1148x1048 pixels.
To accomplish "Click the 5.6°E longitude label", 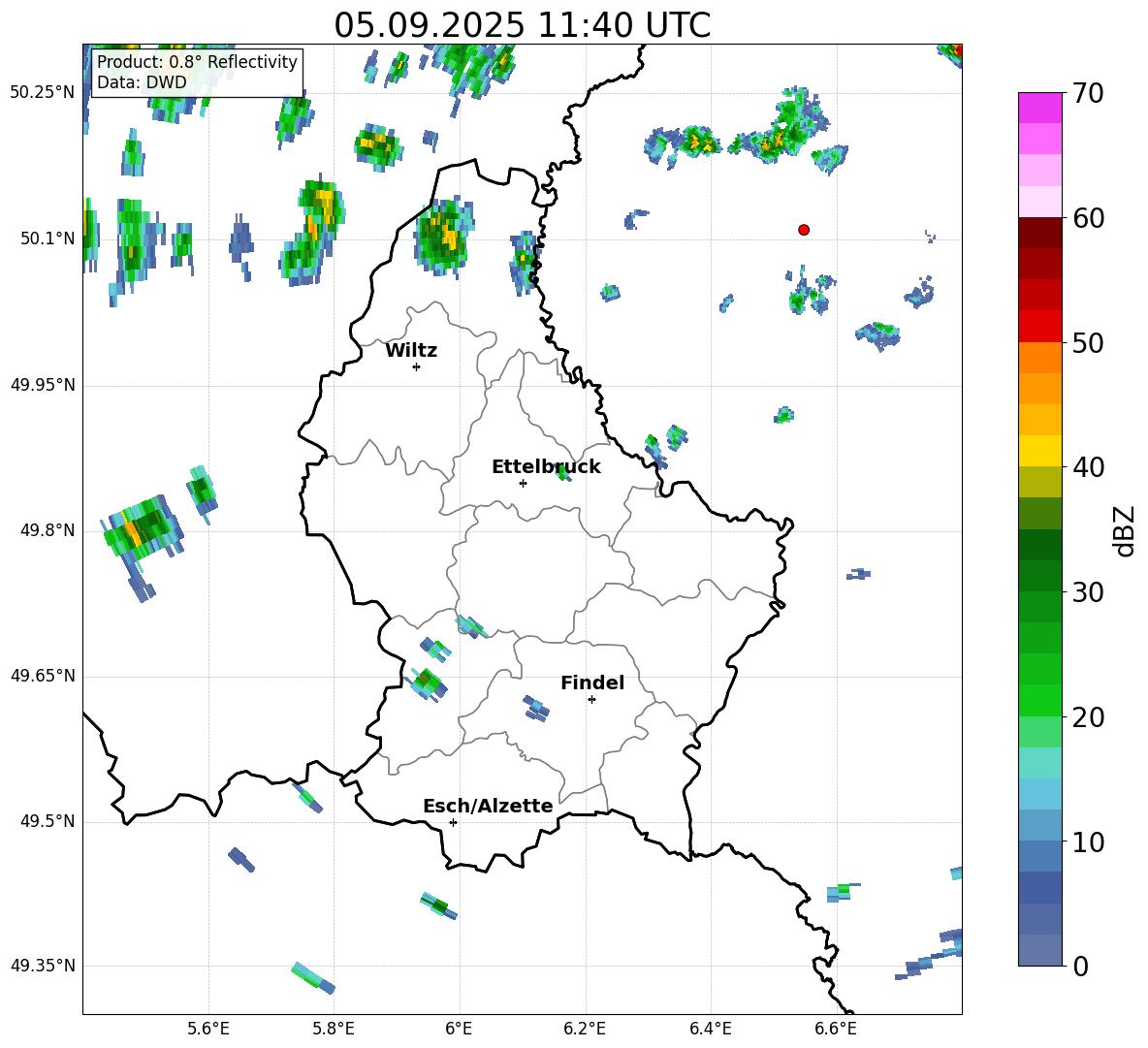I will pyautogui.click(x=208, y=1029).
